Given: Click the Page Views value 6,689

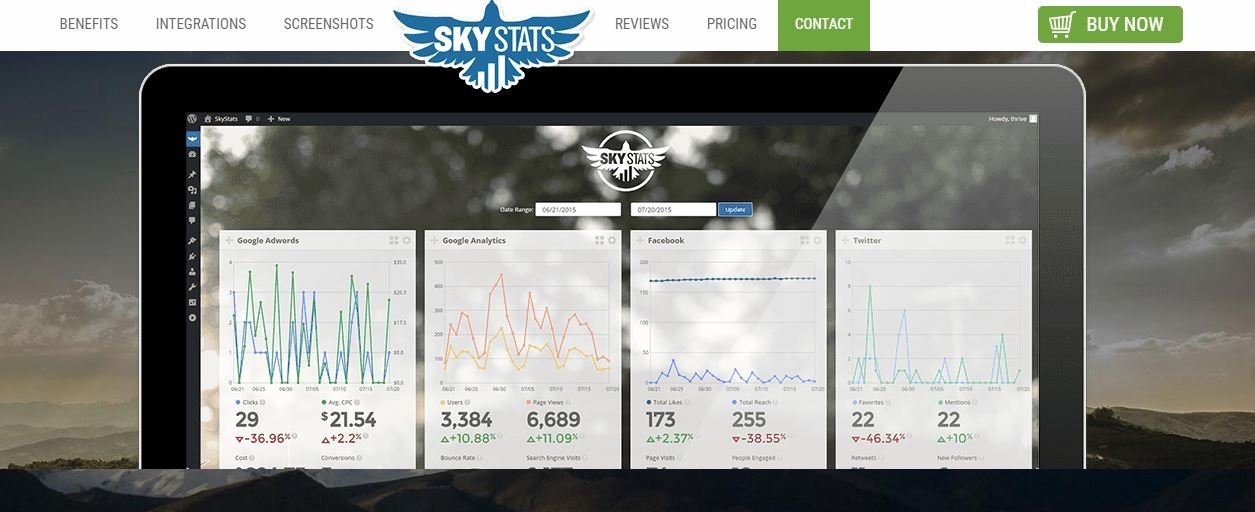Looking at the screenshot, I should [553, 420].
